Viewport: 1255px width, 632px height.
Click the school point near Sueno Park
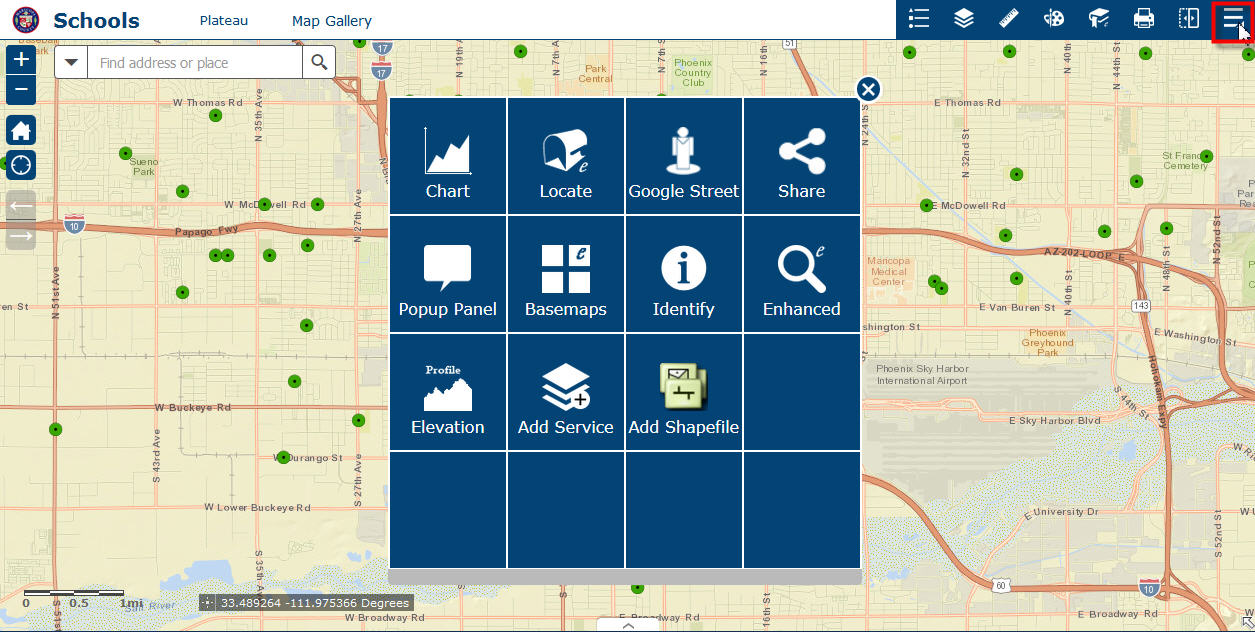(125, 154)
